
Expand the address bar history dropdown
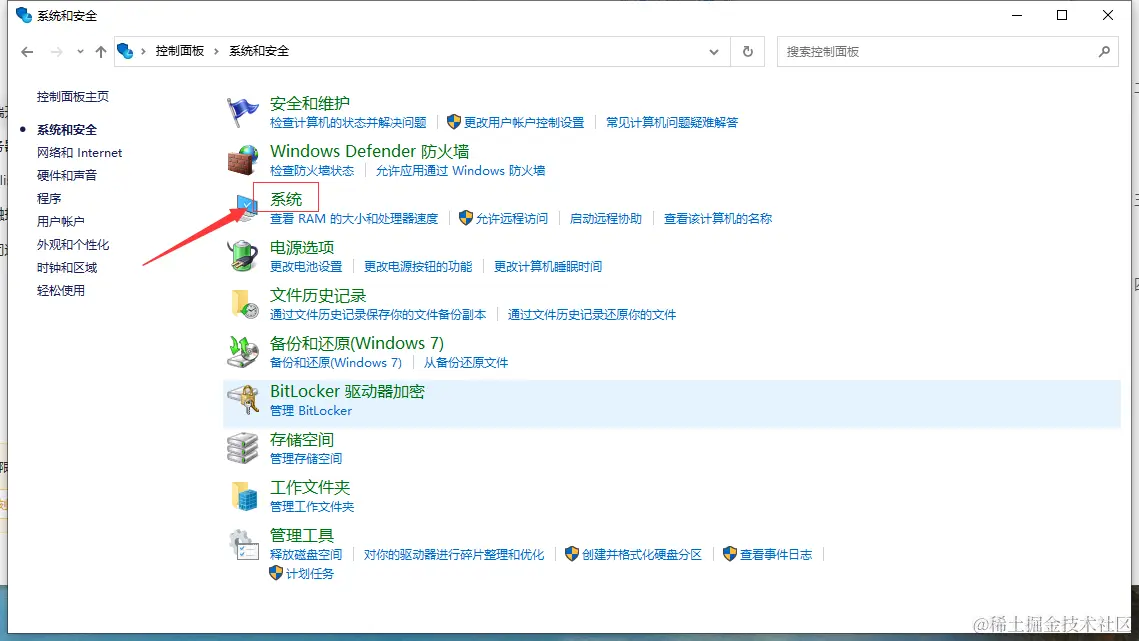[x=713, y=52]
